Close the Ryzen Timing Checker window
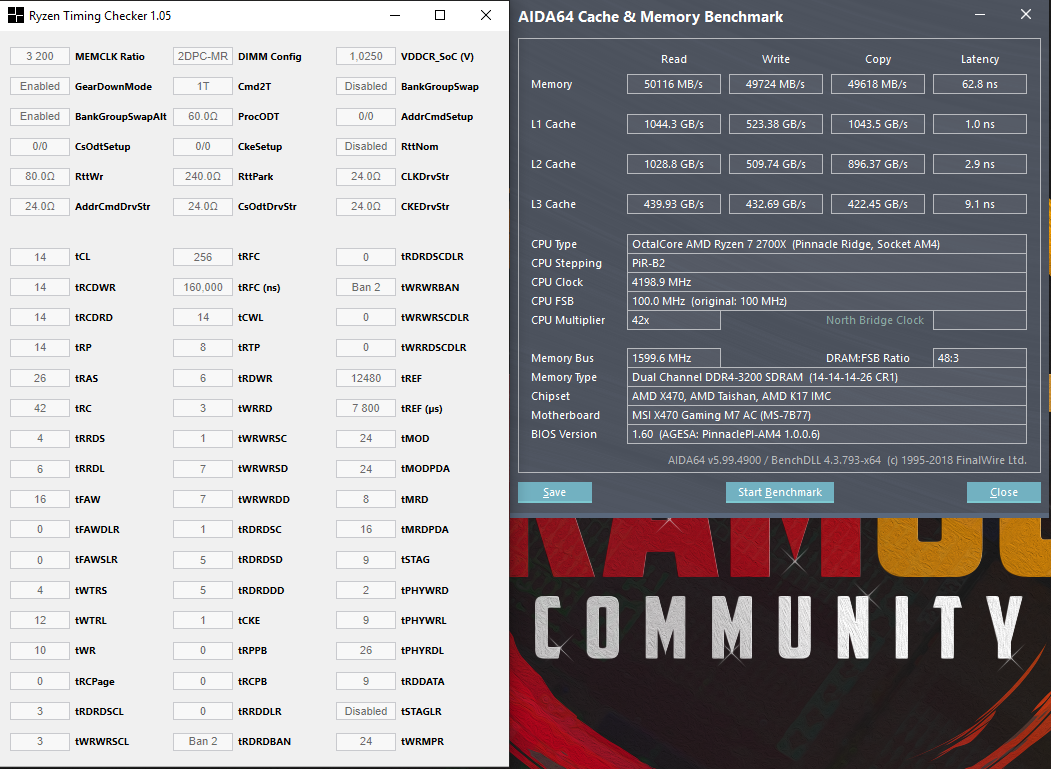Screen dimensions: 1051x769 click(486, 15)
